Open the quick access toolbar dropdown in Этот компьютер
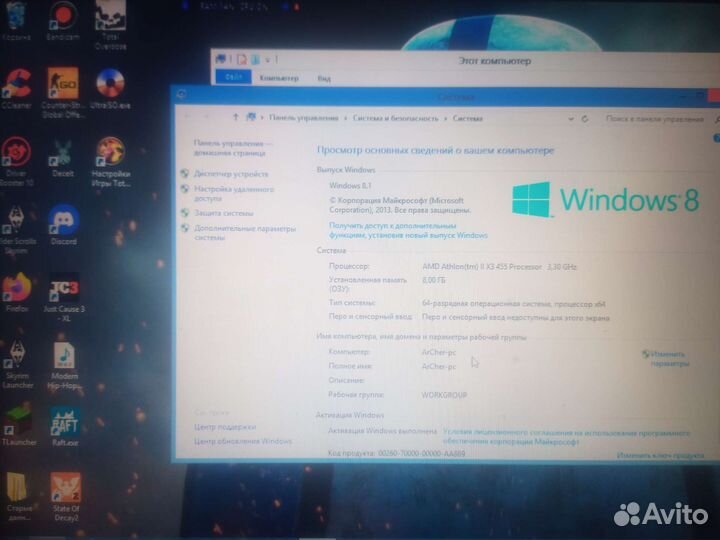The width and height of the screenshot is (720, 540). 268,60
